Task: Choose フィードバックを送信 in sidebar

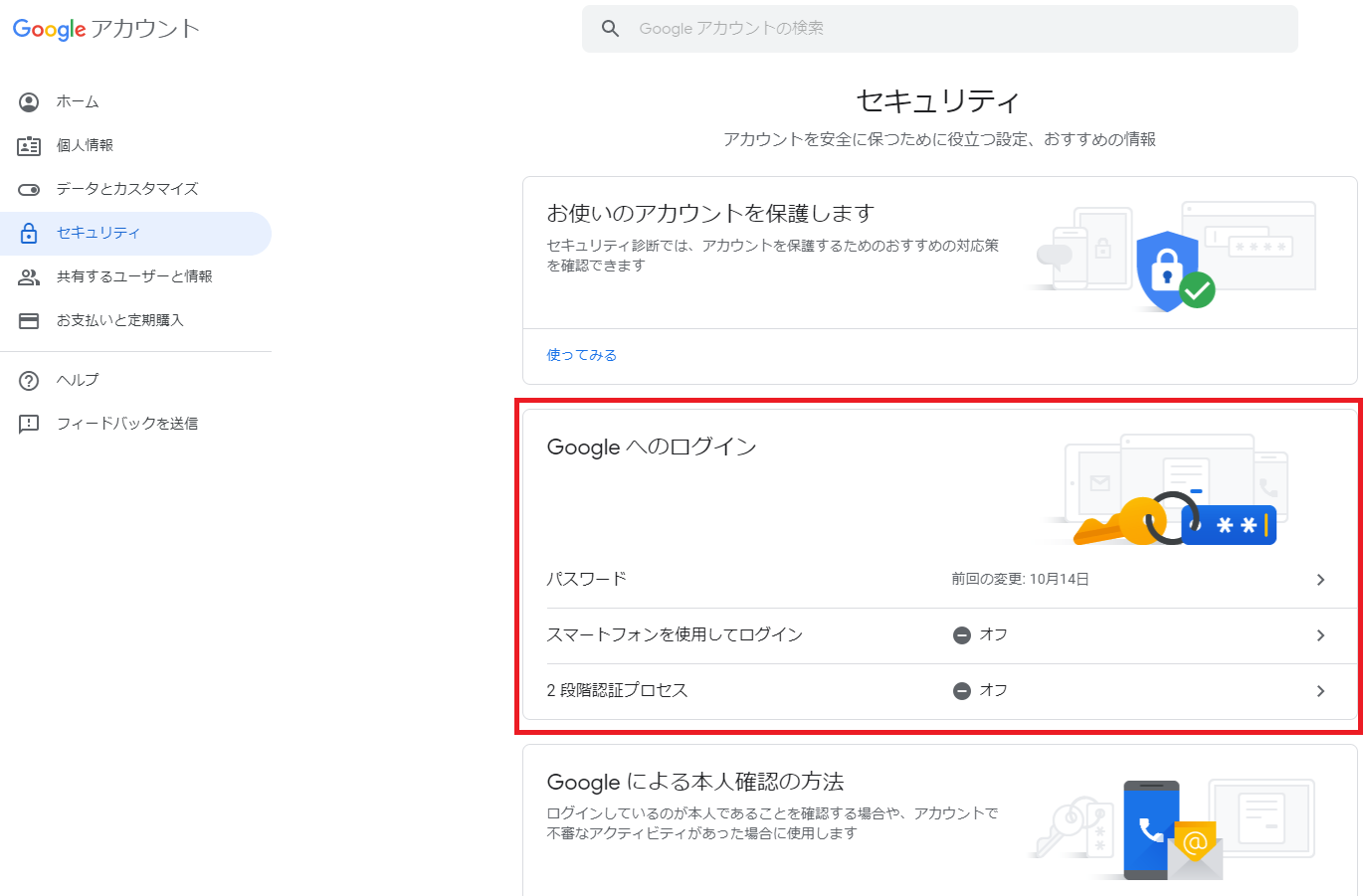Action: 135,424
